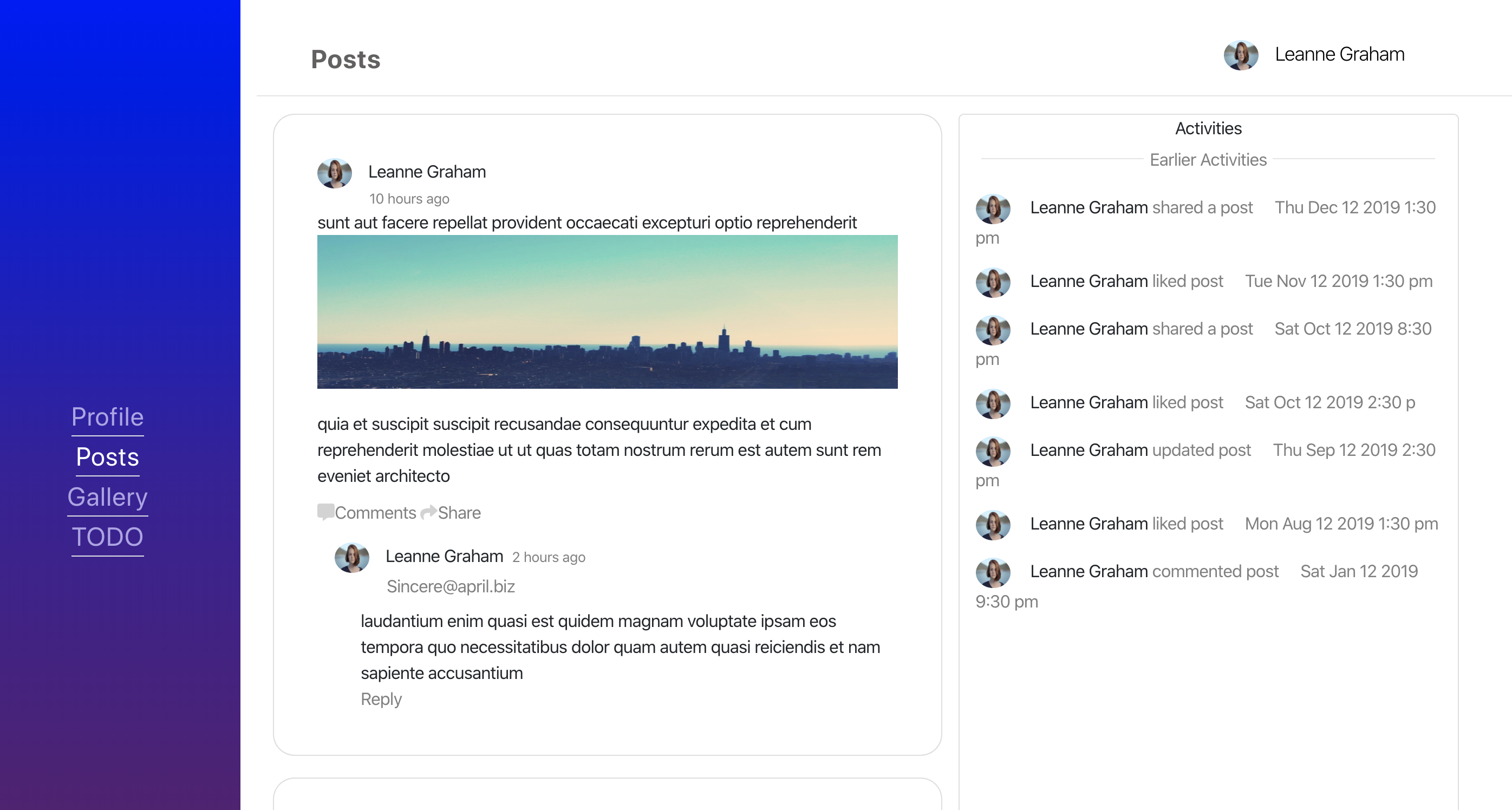Click the '10 hours ago' timestamp
Viewport: 1512px width, 810px height.
pyautogui.click(x=409, y=199)
